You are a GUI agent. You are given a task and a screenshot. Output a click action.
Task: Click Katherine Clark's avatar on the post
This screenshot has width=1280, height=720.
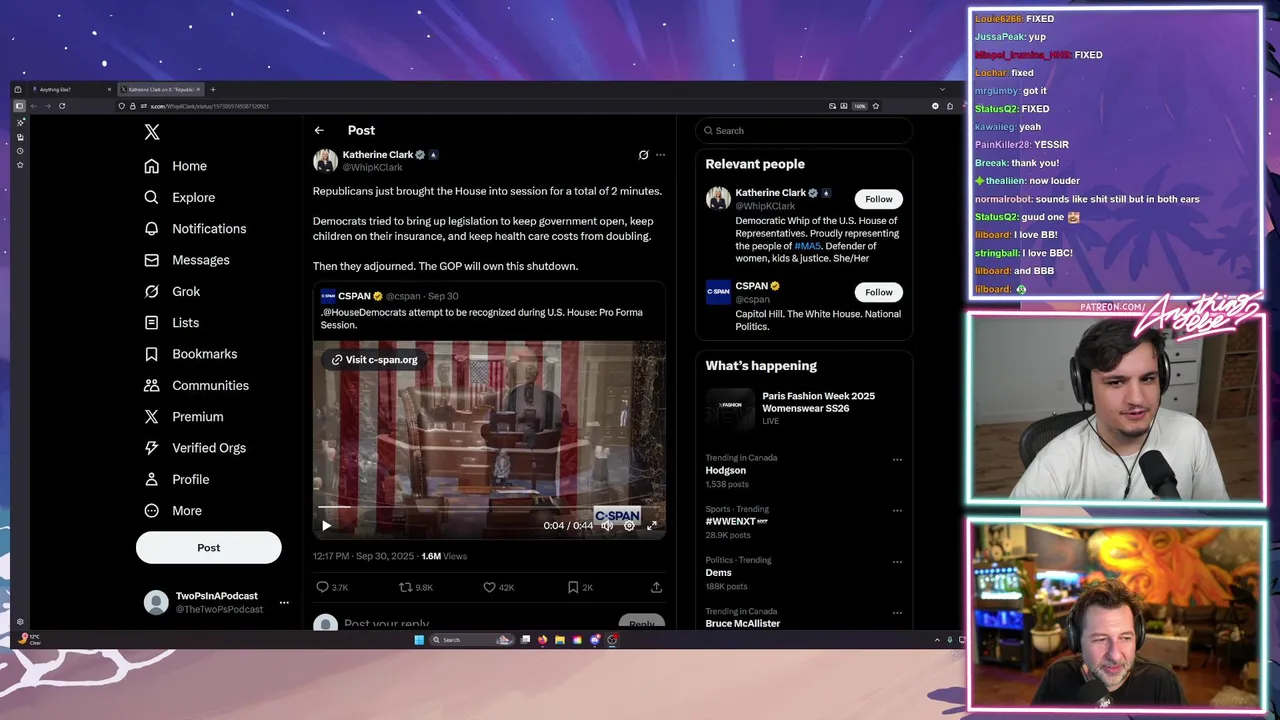click(x=325, y=161)
